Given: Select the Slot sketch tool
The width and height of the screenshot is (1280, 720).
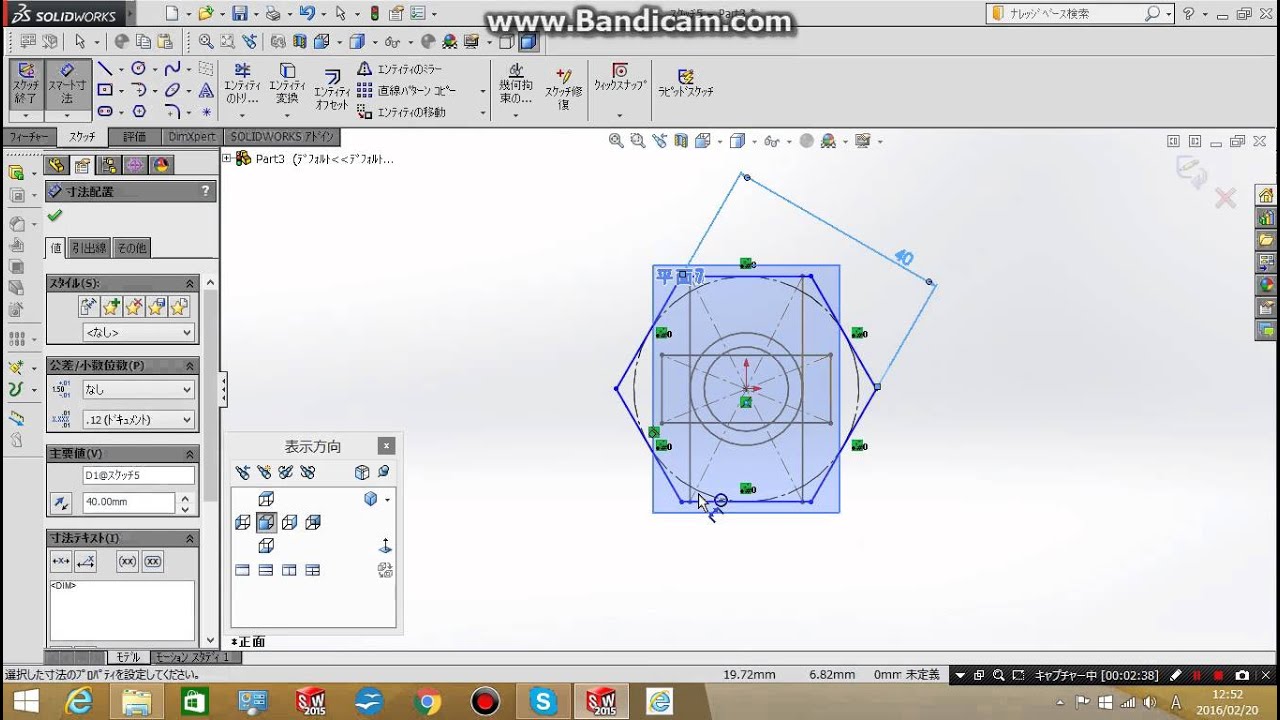Looking at the screenshot, I should point(105,112).
